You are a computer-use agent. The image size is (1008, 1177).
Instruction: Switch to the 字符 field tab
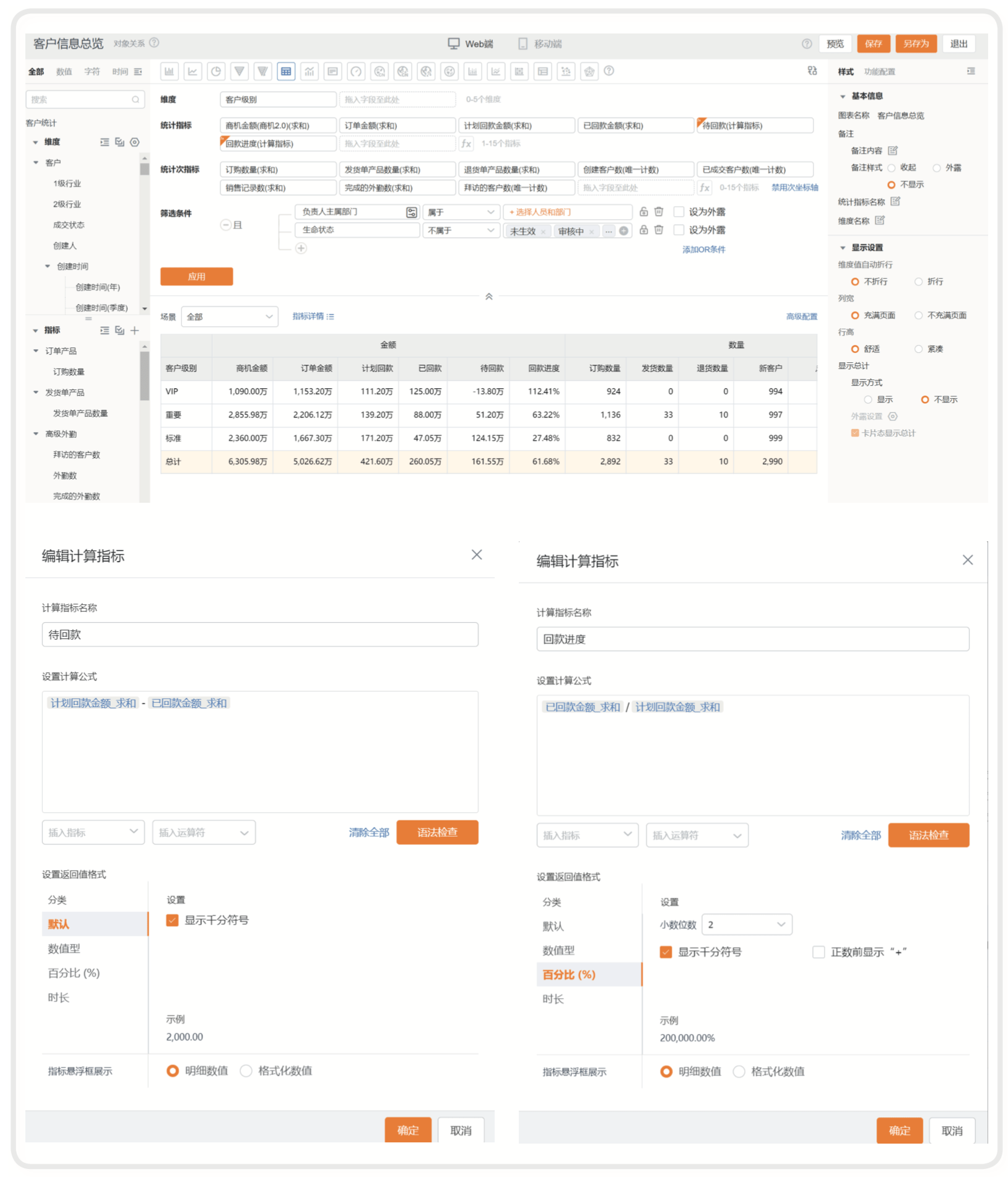coord(92,72)
